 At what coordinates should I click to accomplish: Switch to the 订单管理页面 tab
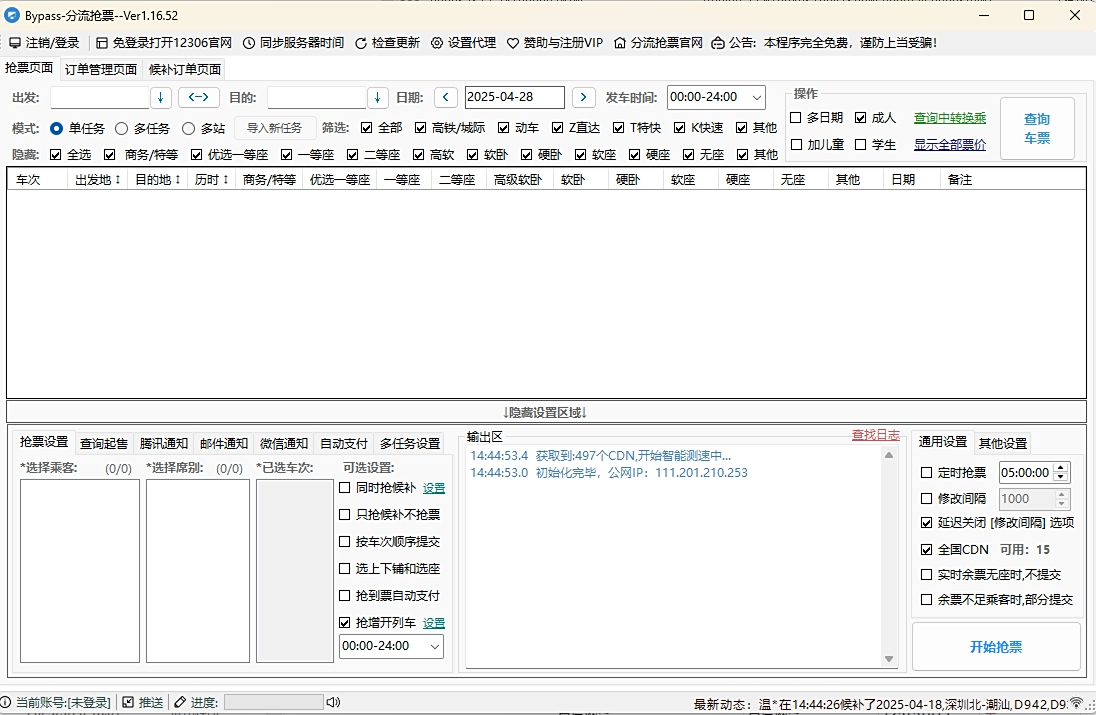click(101, 69)
